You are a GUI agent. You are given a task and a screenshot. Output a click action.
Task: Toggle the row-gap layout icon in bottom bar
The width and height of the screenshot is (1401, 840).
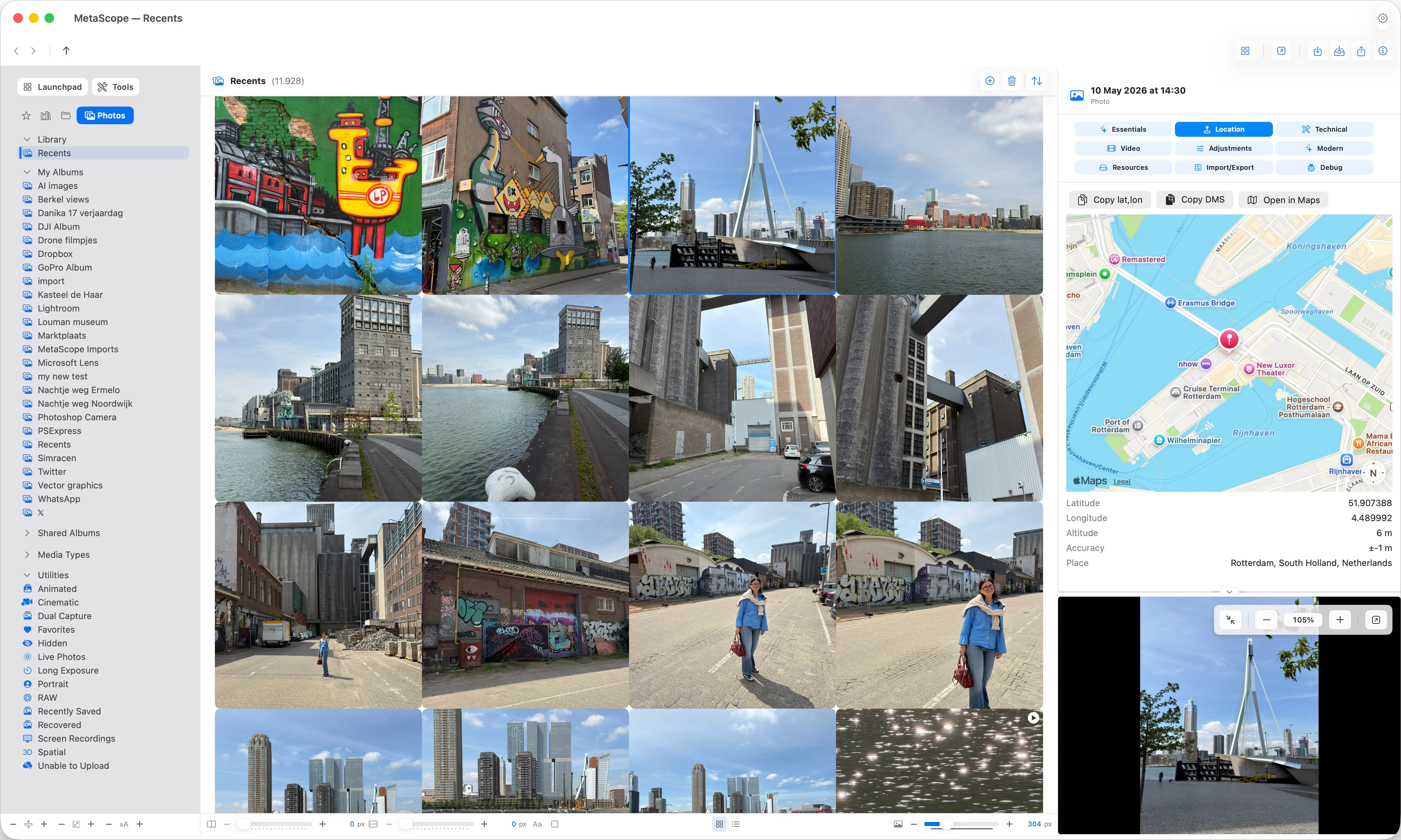pos(373,824)
